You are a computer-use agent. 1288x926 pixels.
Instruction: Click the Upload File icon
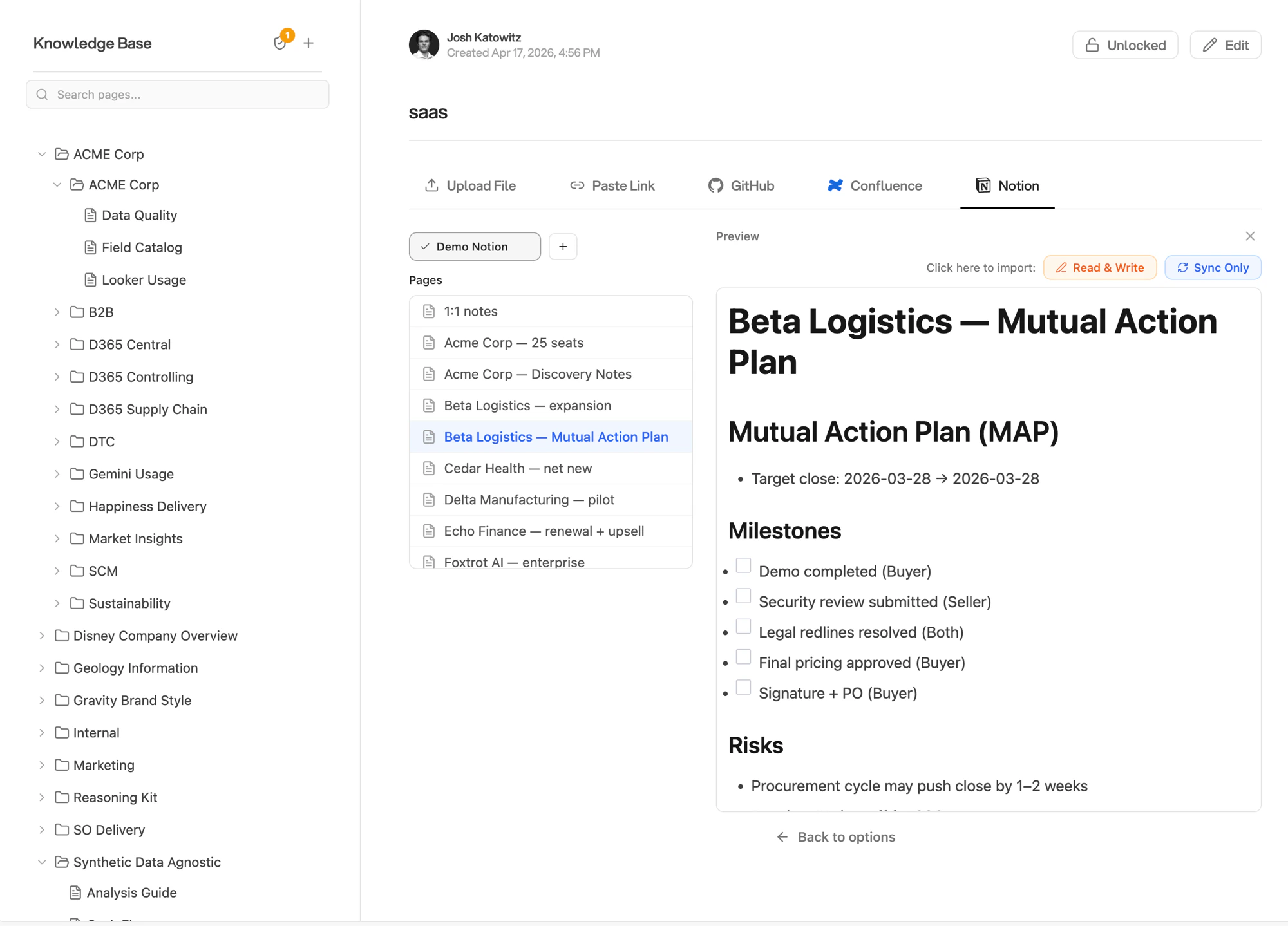432,185
